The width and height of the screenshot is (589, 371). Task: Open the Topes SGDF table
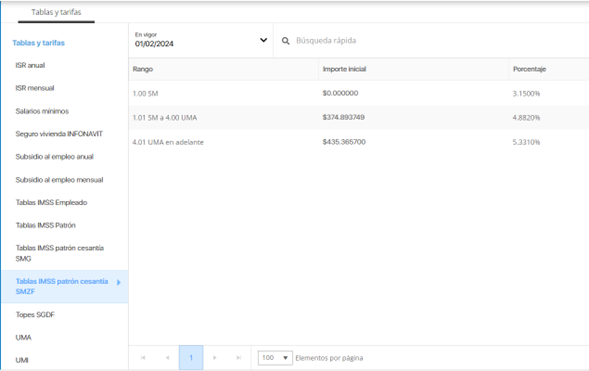[x=35, y=315]
